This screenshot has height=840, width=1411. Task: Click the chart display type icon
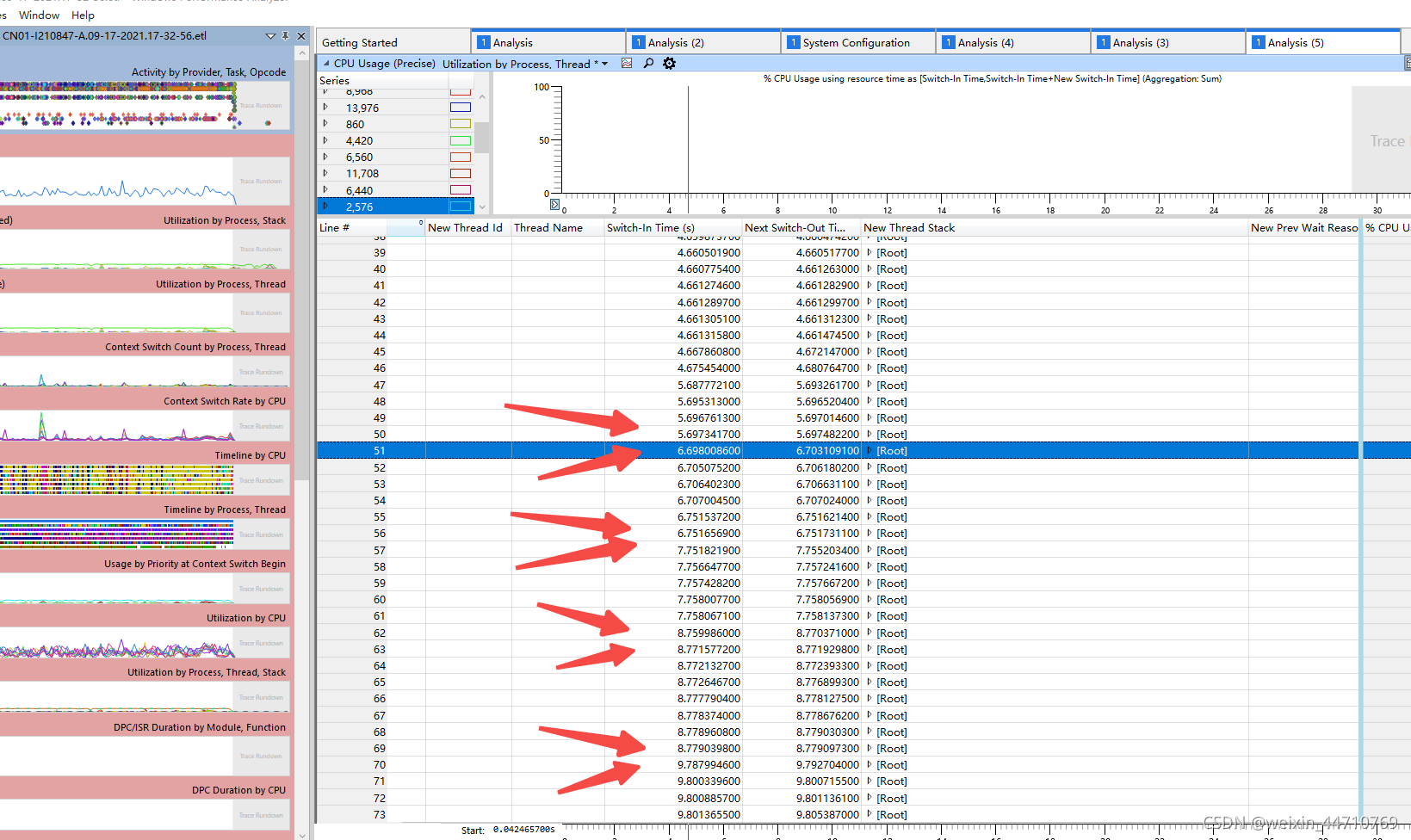pos(627,64)
